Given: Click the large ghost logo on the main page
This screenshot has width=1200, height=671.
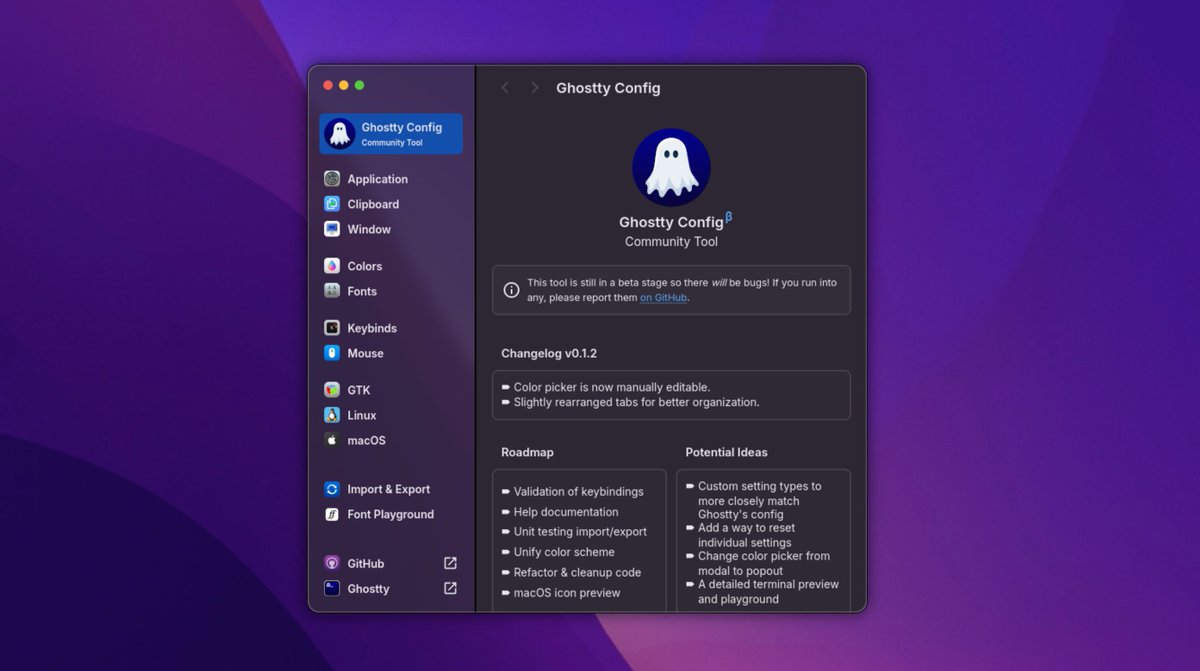Looking at the screenshot, I should click(671, 167).
